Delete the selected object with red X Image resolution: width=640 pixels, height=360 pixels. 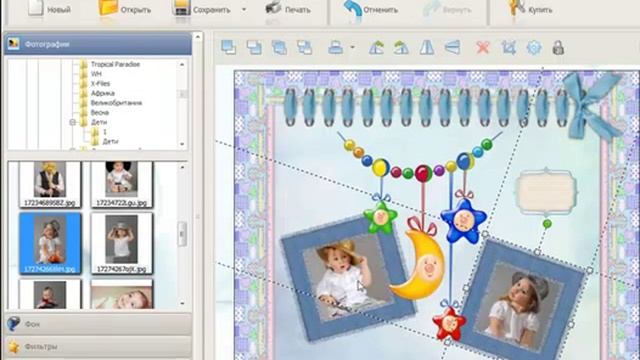click(x=483, y=47)
